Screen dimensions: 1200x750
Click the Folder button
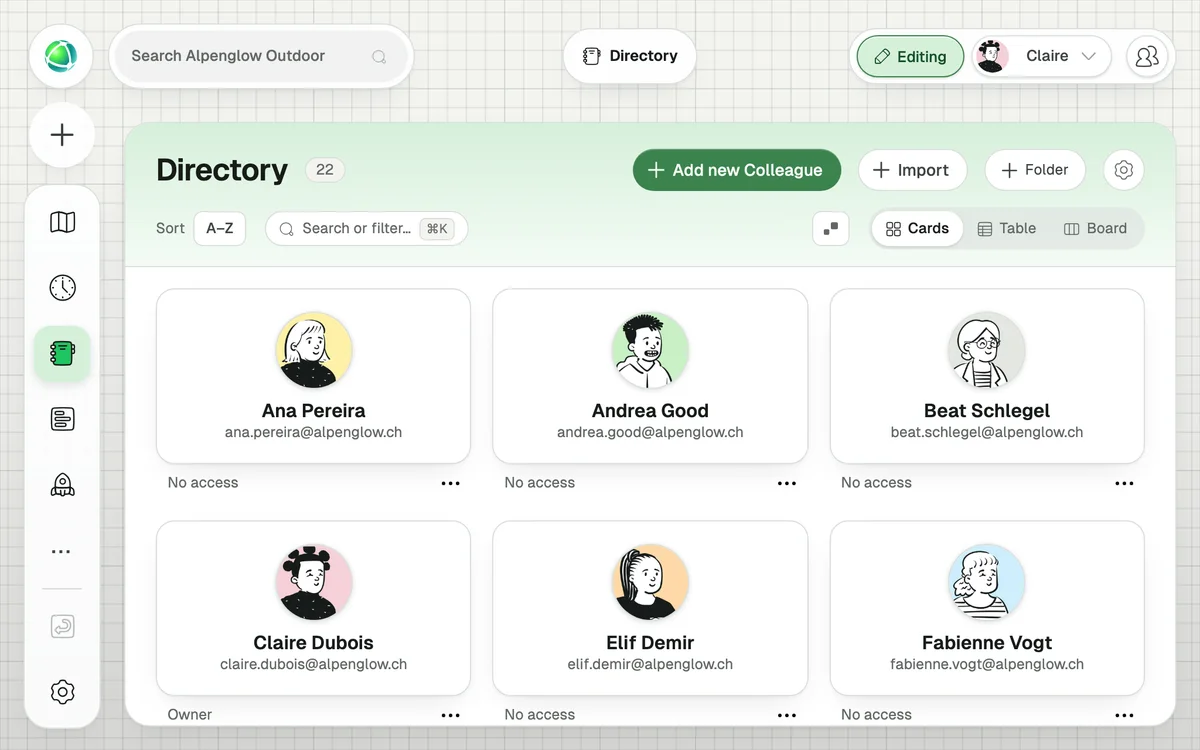[x=1035, y=170]
